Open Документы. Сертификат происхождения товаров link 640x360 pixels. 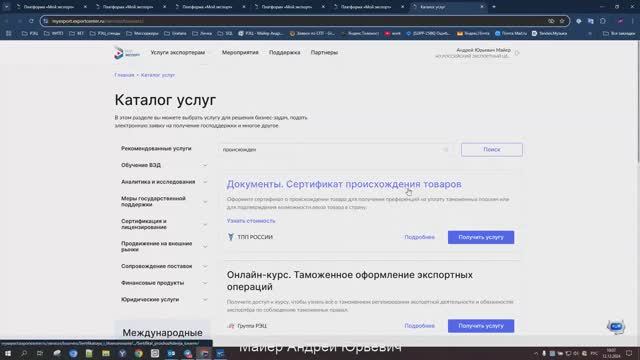point(344,184)
